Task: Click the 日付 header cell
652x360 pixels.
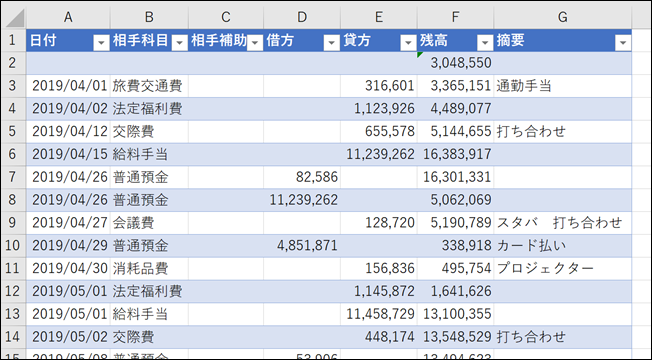Action: (68, 40)
